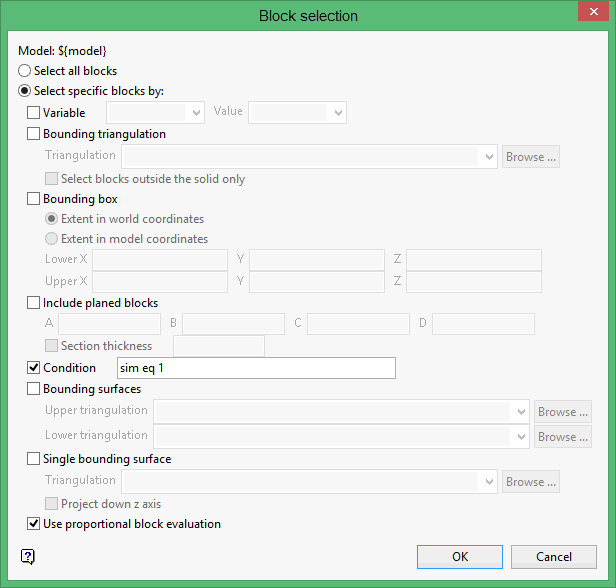Select the specific blocks radio button
This screenshot has width=616, height=588.
click(x=25, y=91)
